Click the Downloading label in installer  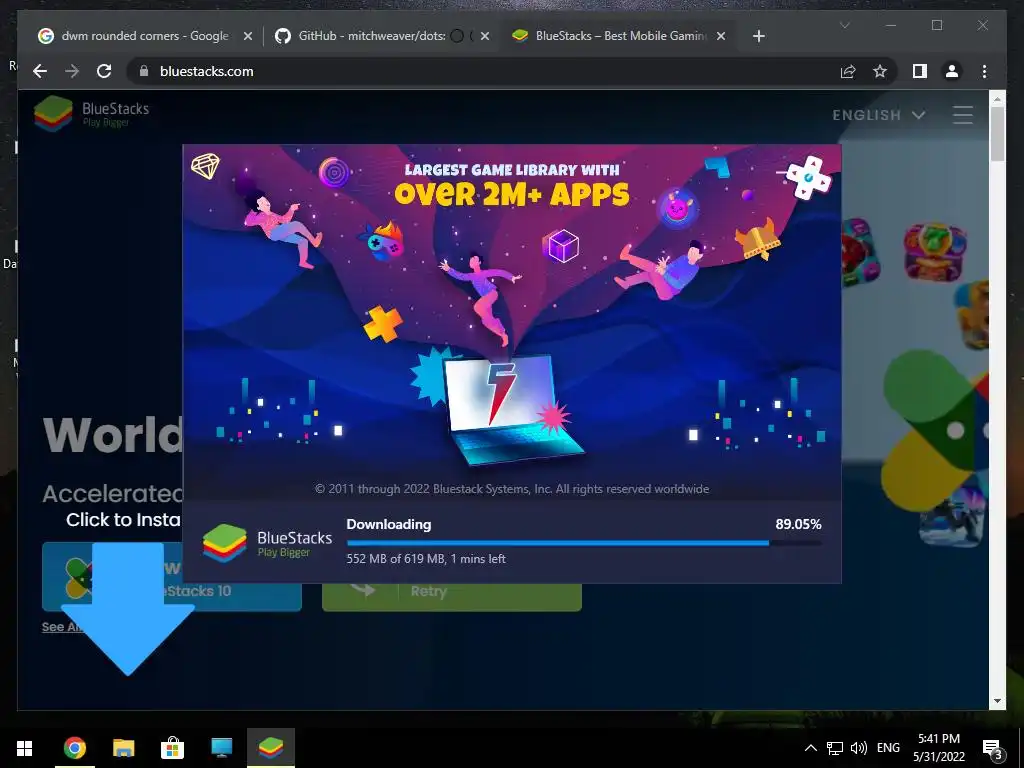(x=389, y=524)
